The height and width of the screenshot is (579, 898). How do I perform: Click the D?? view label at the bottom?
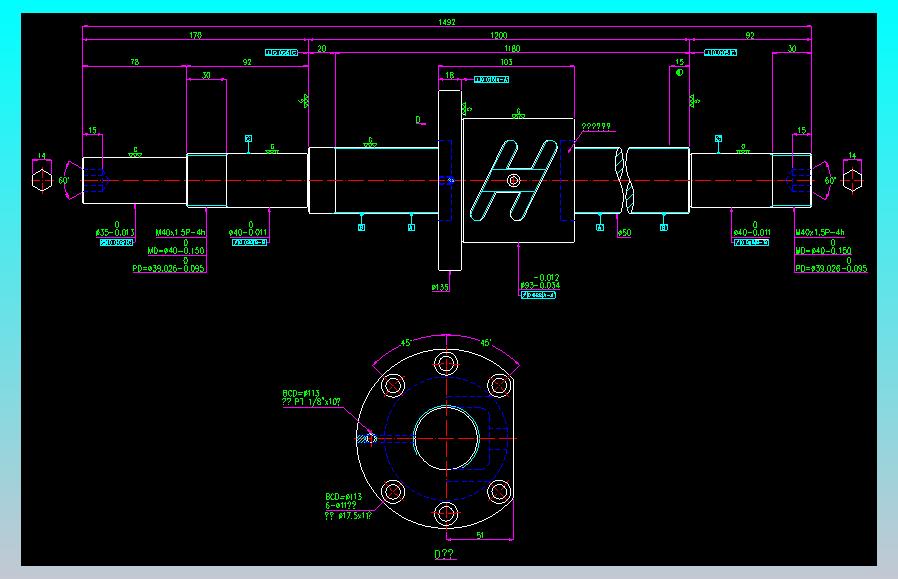point(444,554)
